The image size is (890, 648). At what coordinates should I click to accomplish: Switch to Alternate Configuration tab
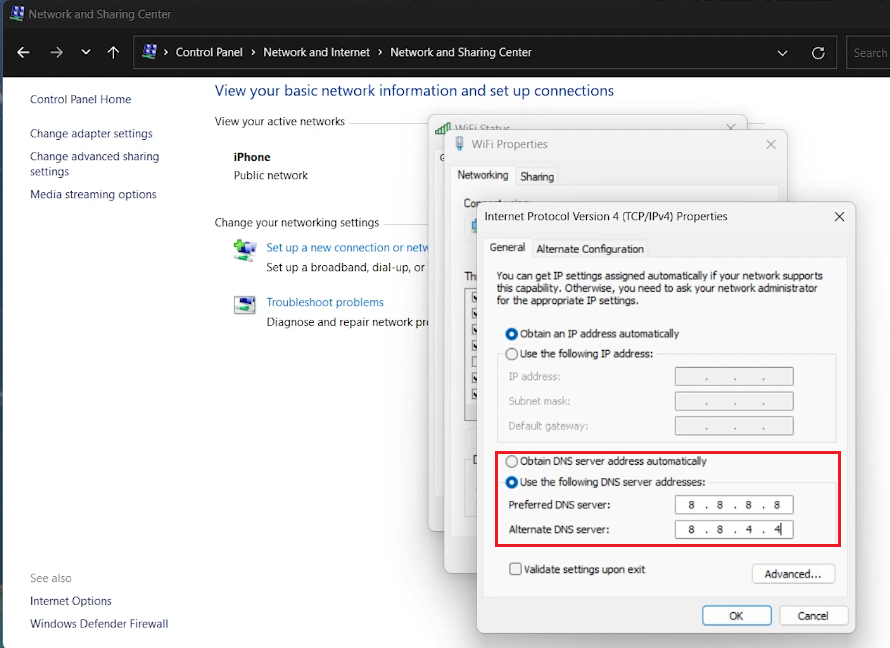tap(590, 249)
